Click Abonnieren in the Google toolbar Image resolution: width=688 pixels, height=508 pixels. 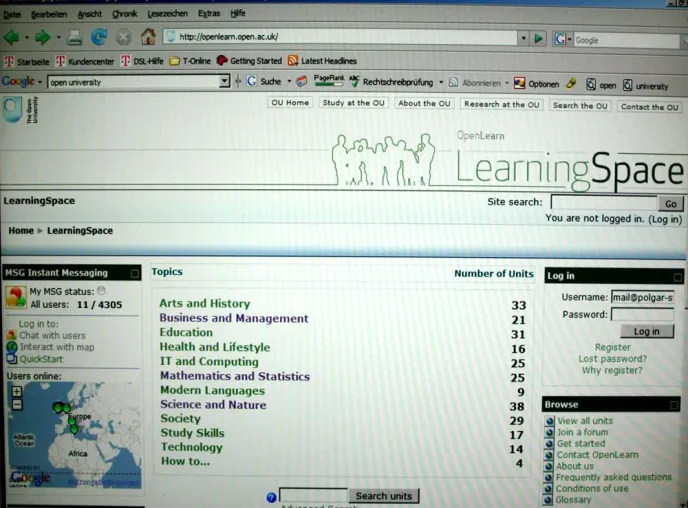tap(475, 83)
